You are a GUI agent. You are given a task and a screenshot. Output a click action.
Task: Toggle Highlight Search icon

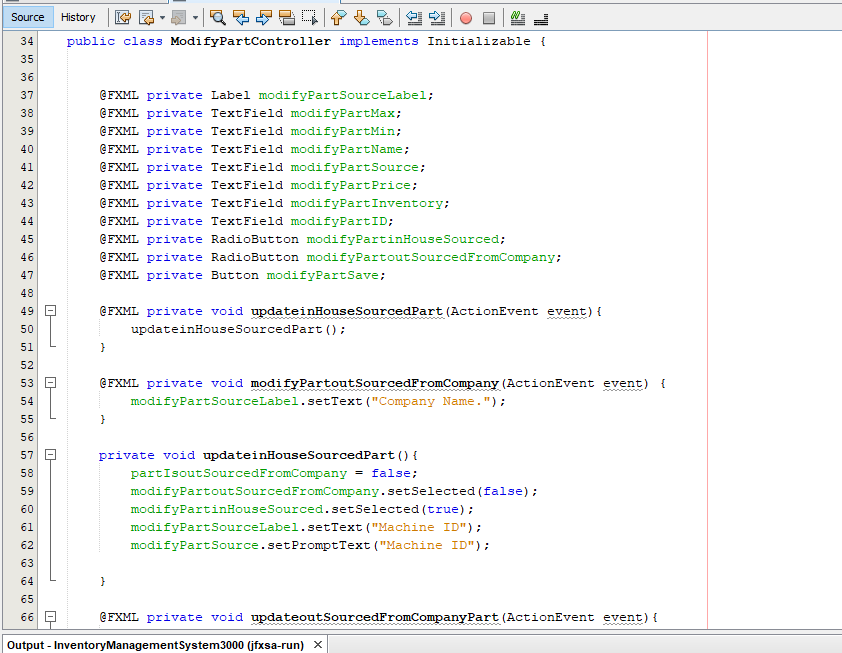[x=287, y=18]
